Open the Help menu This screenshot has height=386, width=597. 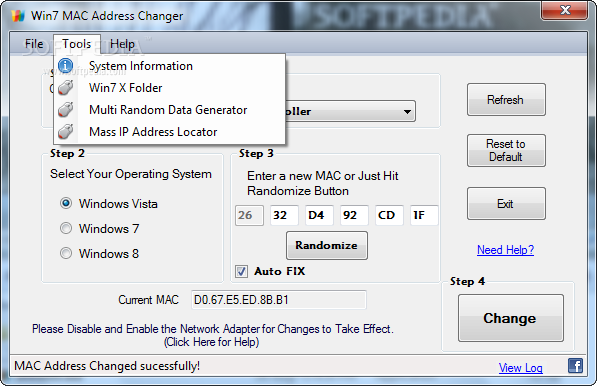pos(122,44)
